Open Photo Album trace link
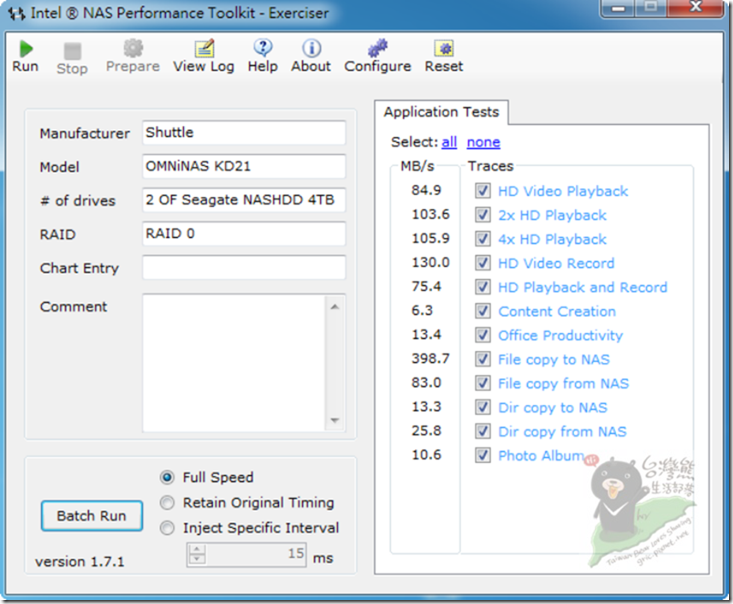The width and height of the screenshot is (733, 604). point(541,455)
